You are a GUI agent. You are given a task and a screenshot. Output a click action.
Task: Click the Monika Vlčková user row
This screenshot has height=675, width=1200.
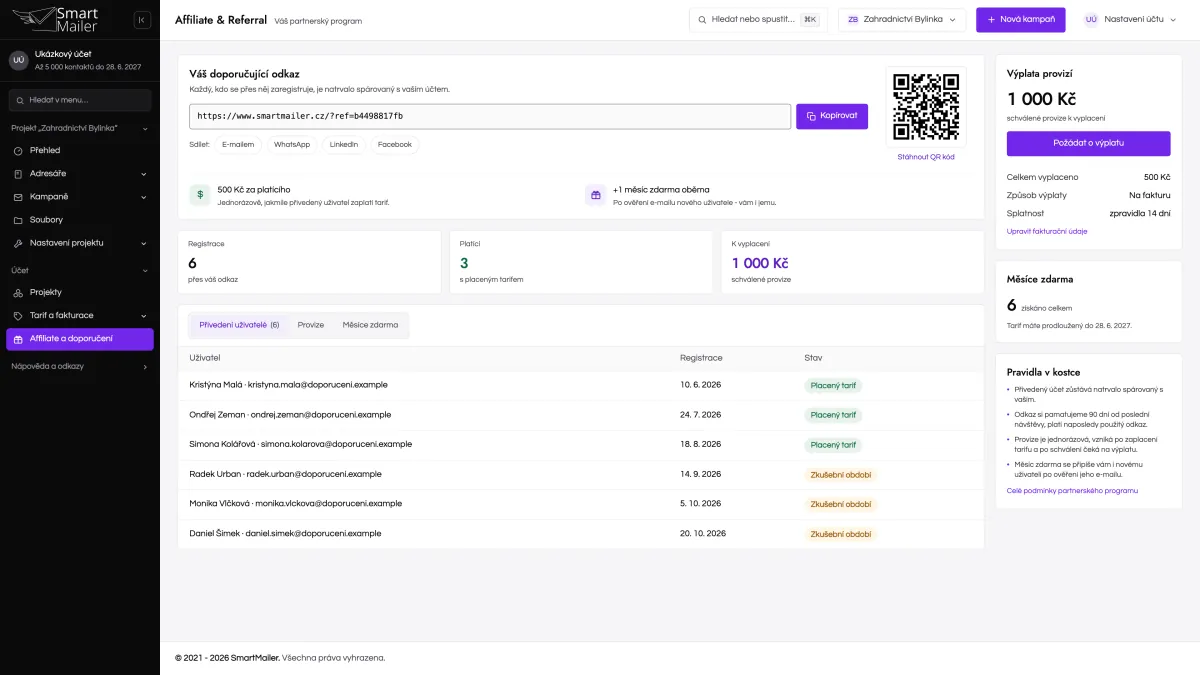(x=581, y=504)
